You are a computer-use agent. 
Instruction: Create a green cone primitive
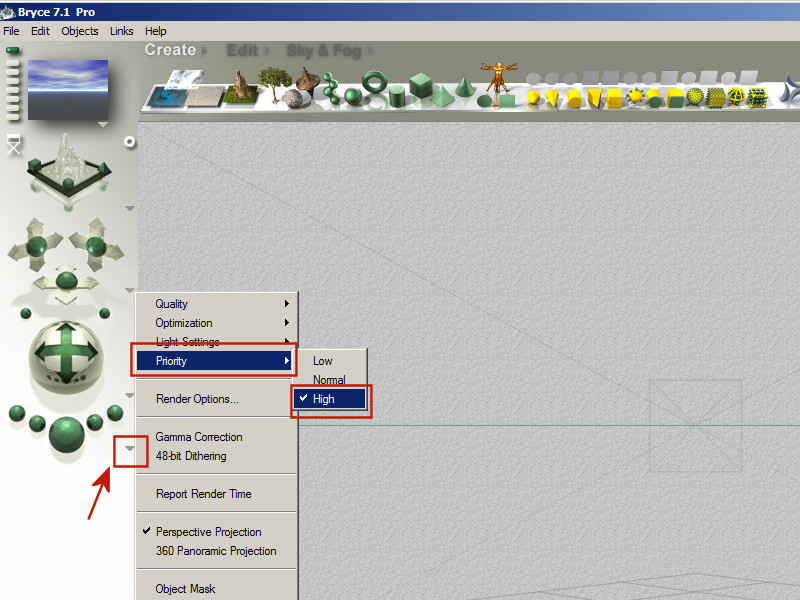point(464,86)
